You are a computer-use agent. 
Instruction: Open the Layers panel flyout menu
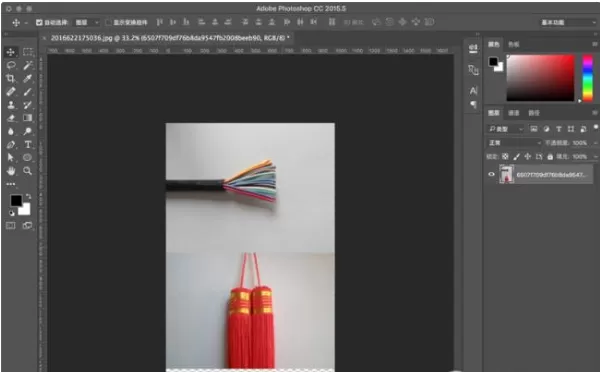click(x=595, y=113)
